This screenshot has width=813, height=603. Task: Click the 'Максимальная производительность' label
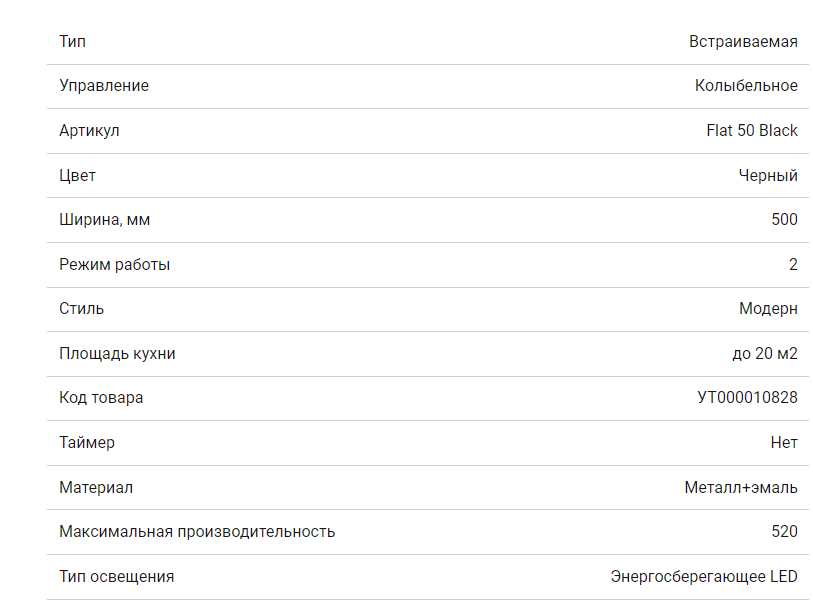click(x=197, y=531)
